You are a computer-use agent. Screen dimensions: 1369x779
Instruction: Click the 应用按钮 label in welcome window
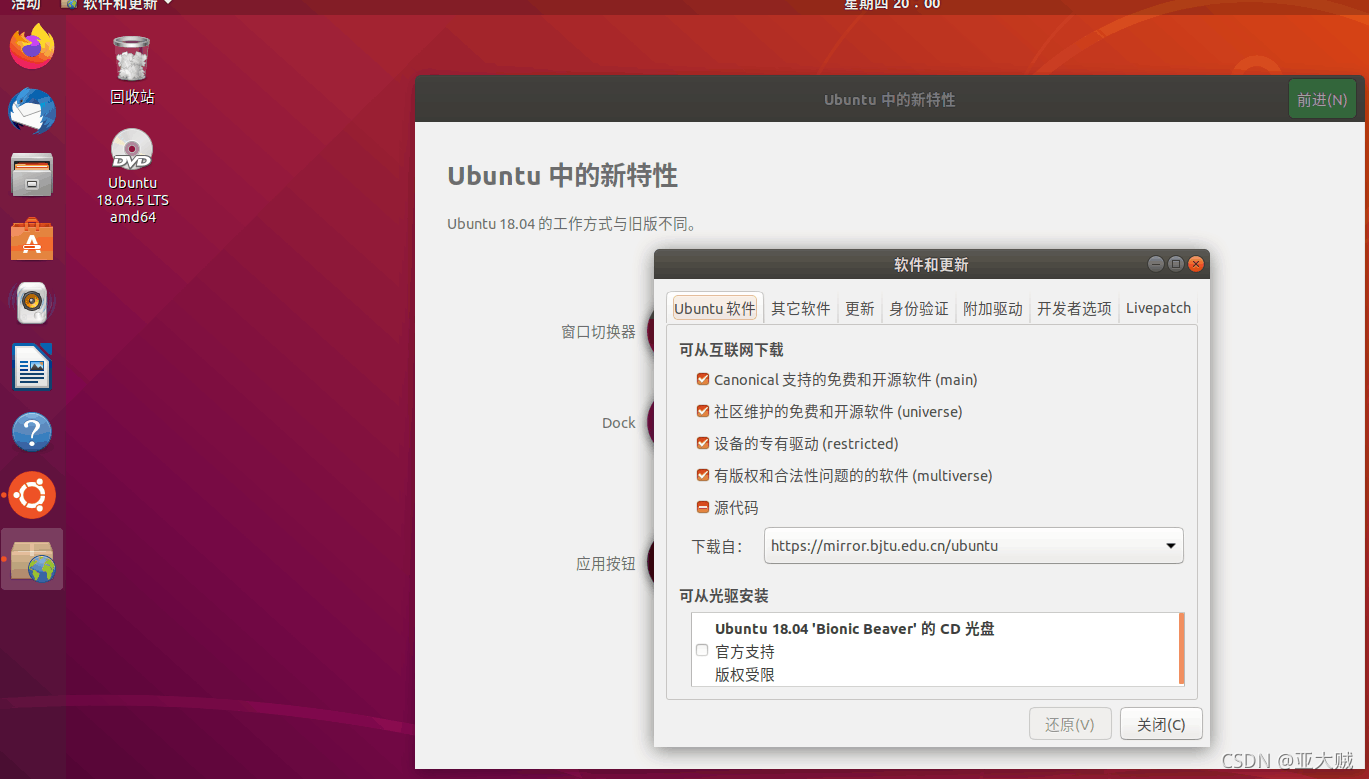606,564
